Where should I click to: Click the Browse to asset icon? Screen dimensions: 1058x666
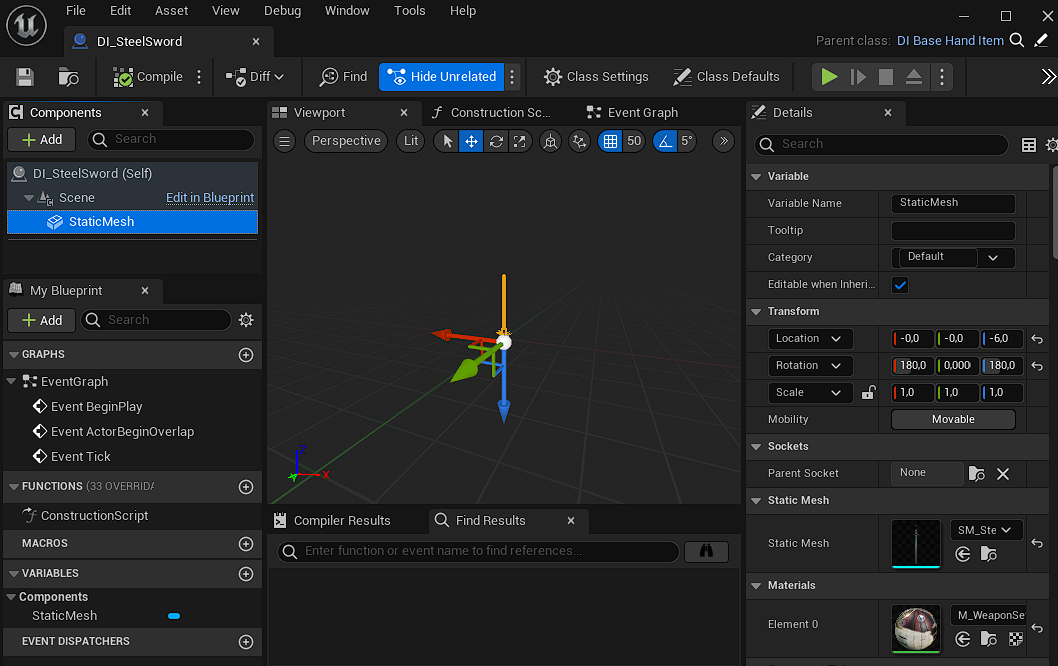(69, 77)
